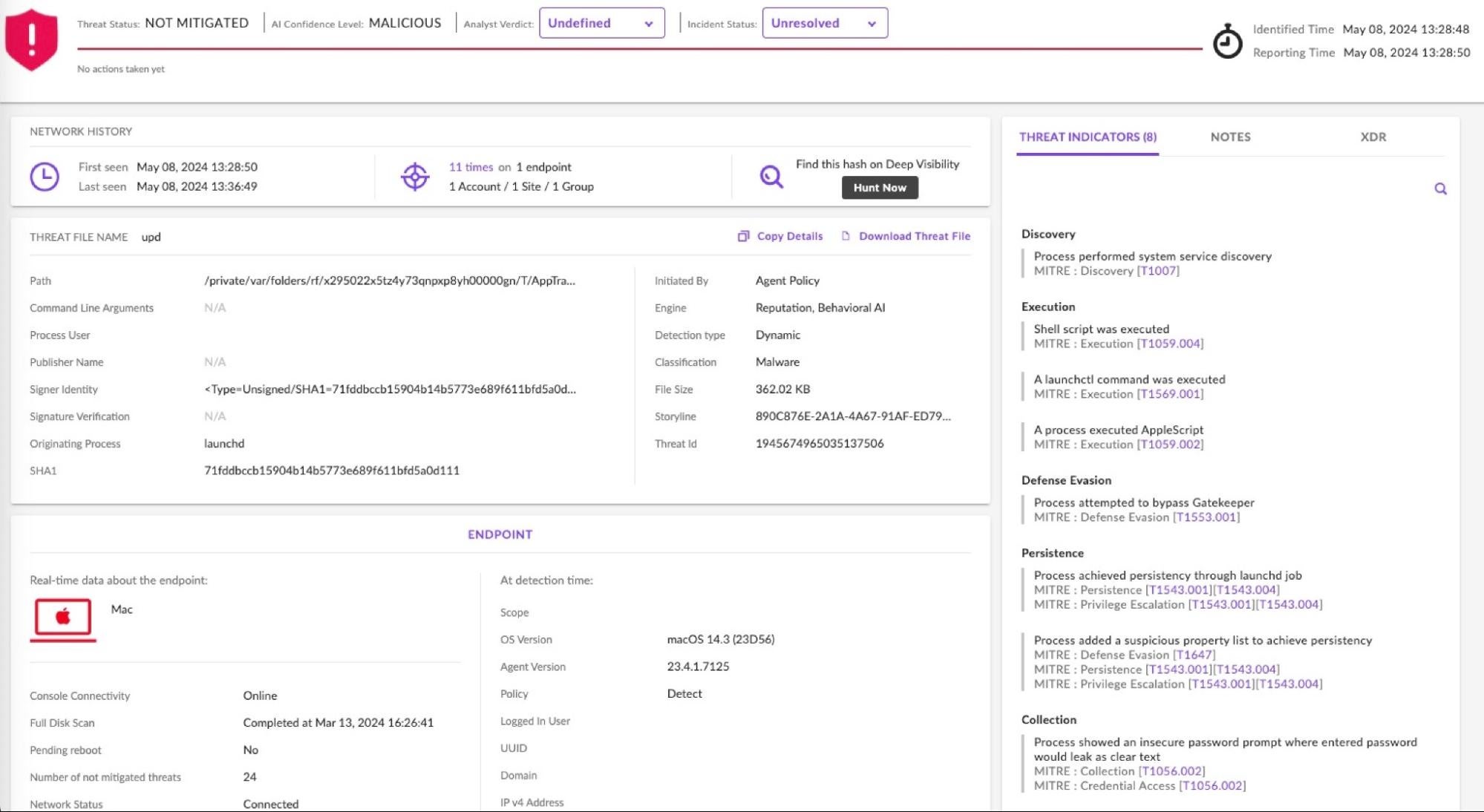This screenshot has height=812, width=1484.
Task: Click the stopwatch icon near Identified Time
Action: click(1226, 42)
